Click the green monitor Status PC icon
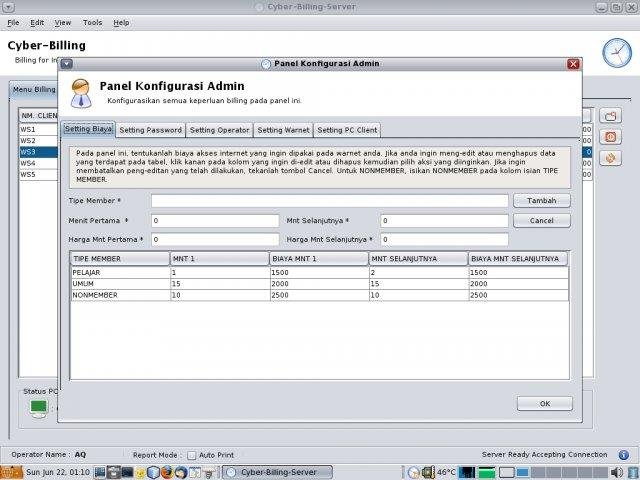Viewport: 640px width, 480px height. point(38,406)
